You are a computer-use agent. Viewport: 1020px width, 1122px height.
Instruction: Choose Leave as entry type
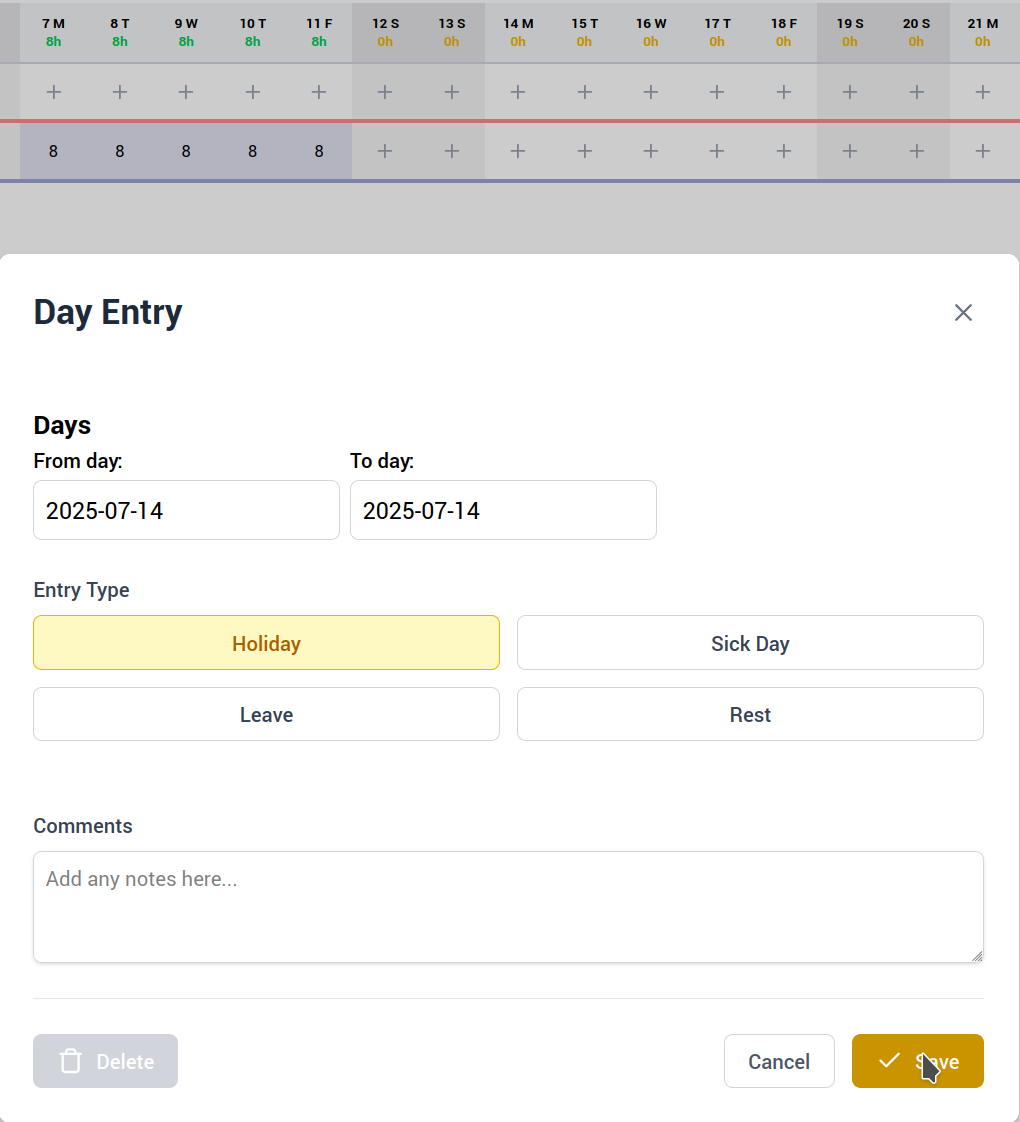coord(266,715)
